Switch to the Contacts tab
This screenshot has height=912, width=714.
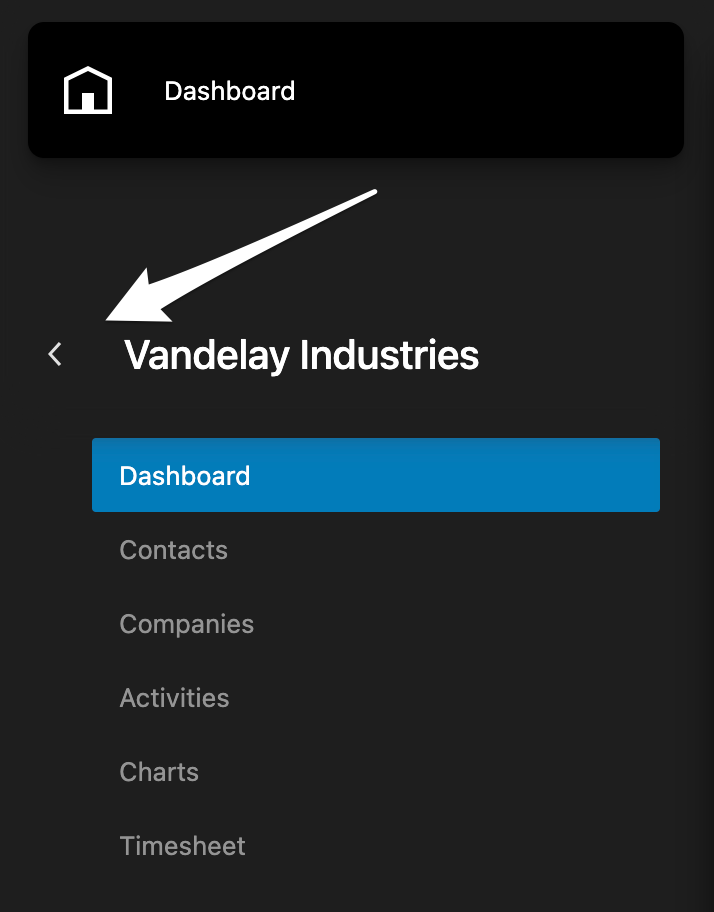point(173,550)
